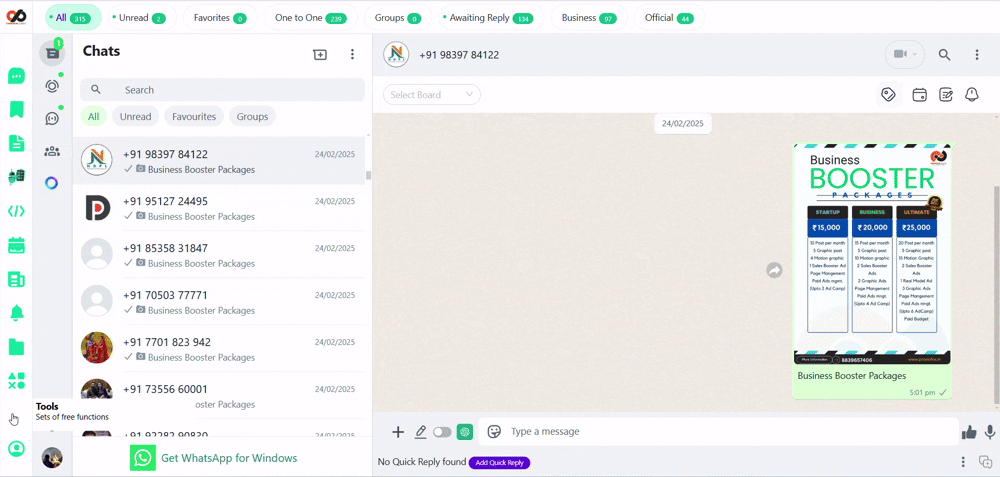Open the reminder bell icon above chat
Viewport: 1000px width, 477px height.
pos(971,95)
